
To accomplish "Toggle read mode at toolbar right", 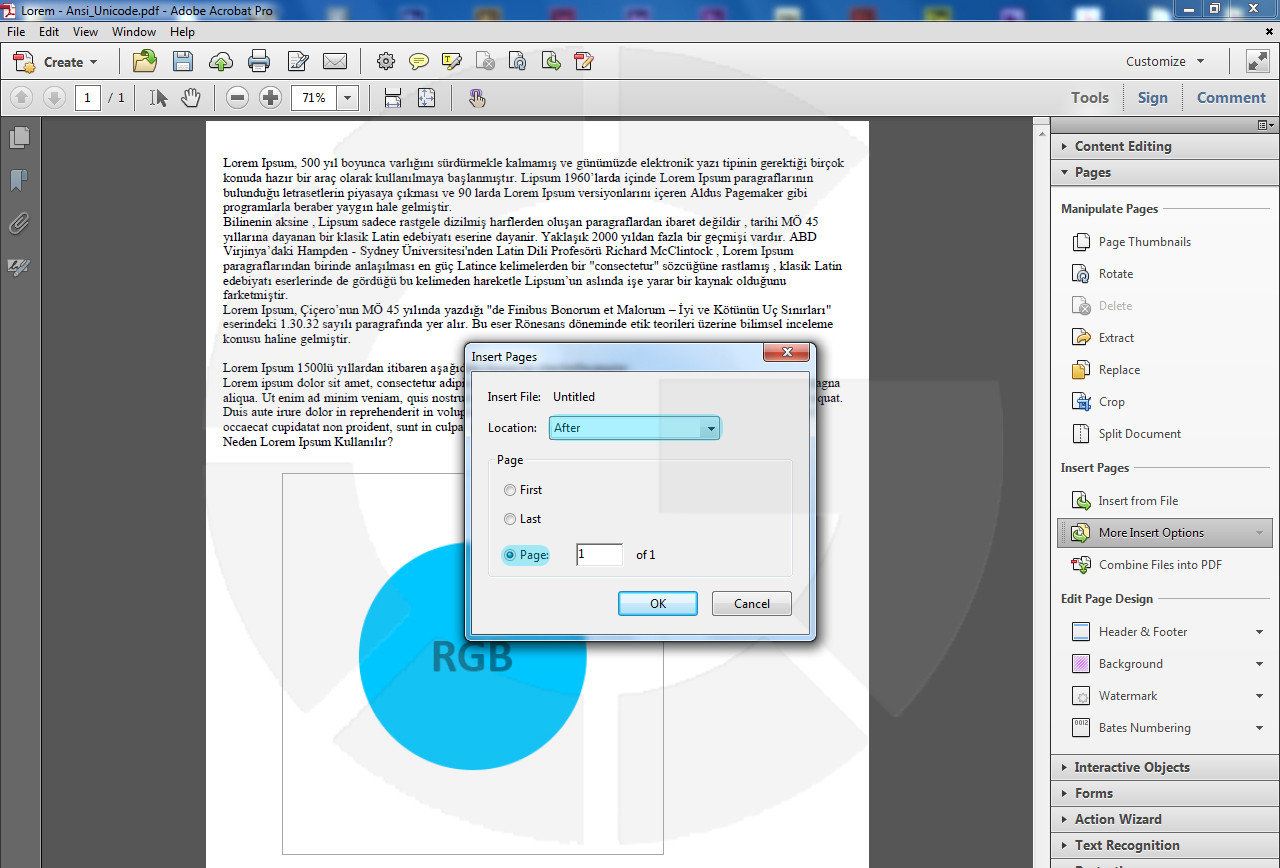I will [x=1257, y=61].
